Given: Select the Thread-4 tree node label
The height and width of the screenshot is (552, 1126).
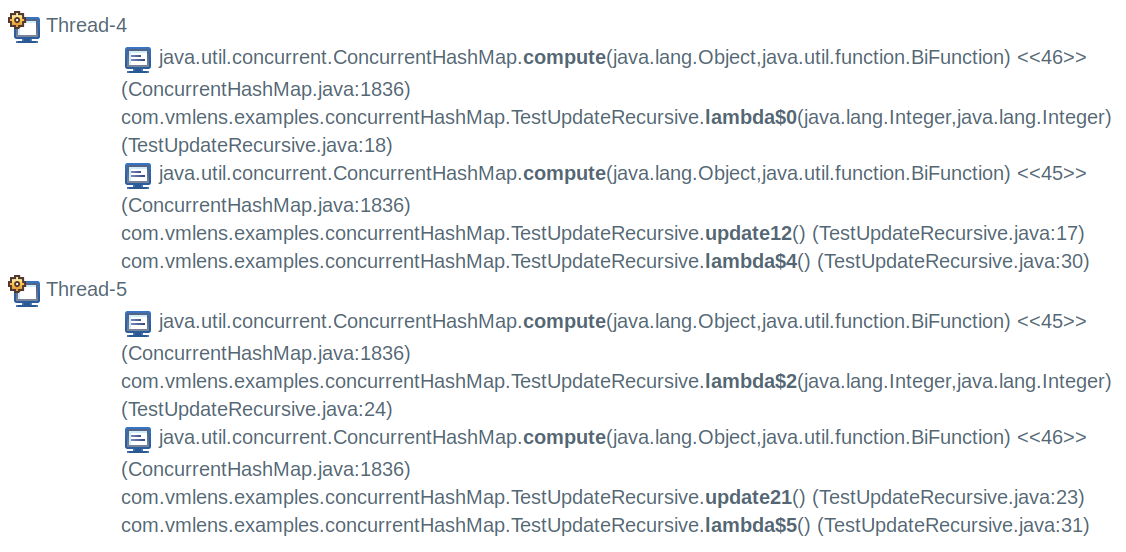Looking at the screenshot, I should click(87, 26).
